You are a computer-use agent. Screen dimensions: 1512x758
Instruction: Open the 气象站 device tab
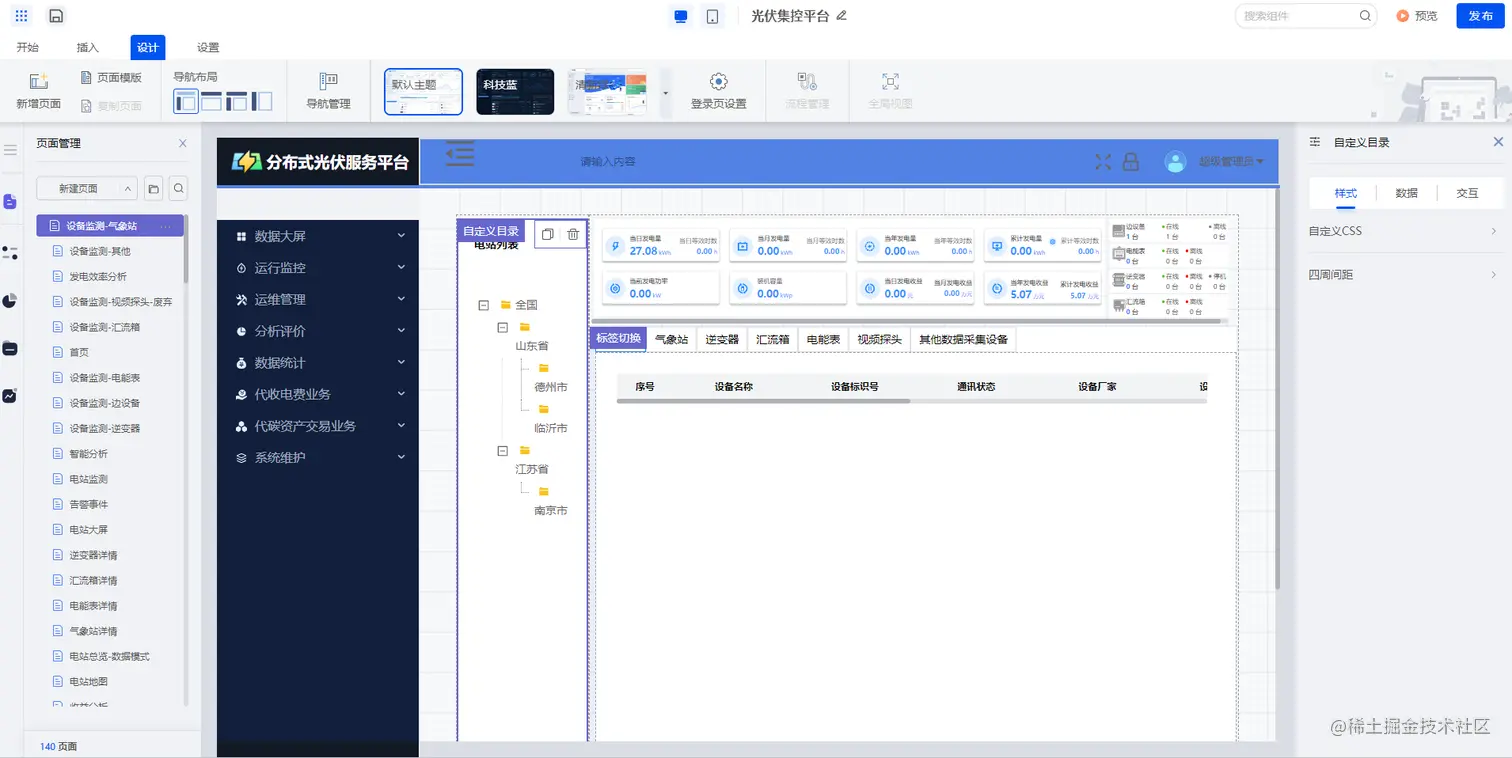pos(671,339)
